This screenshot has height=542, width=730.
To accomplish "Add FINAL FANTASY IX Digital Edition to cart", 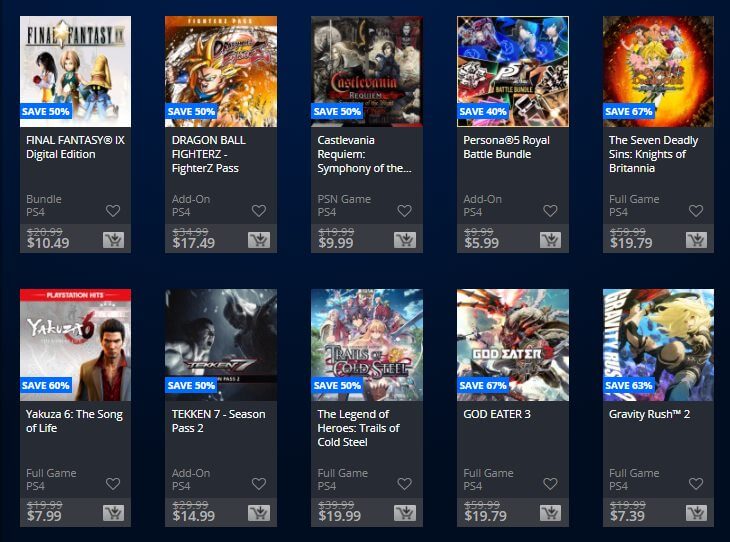I will coord(114,240).
